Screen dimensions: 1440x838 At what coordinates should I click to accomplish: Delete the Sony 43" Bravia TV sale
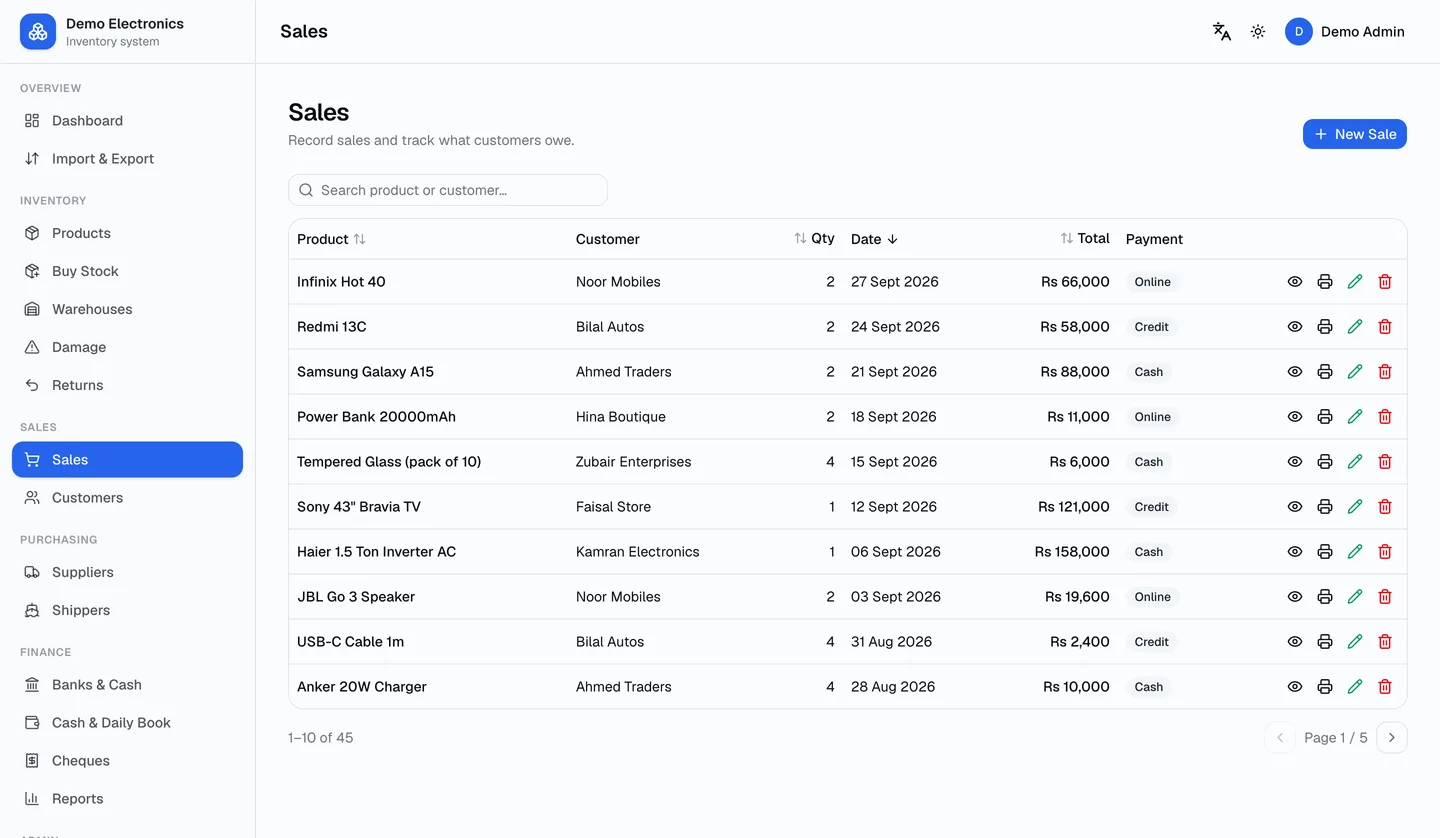[x=1385, y=507]
